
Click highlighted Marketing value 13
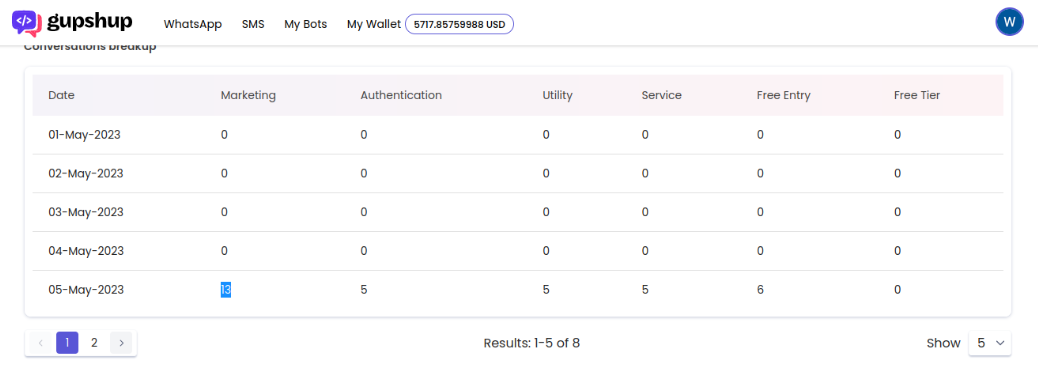click(226, 290)
